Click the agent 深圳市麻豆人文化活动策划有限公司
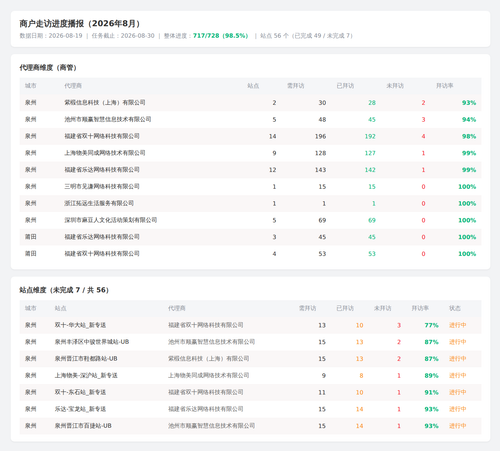Image resolution: width=500 pixels, height=451 pixels. pyautogui.click(x=111, y=220)
